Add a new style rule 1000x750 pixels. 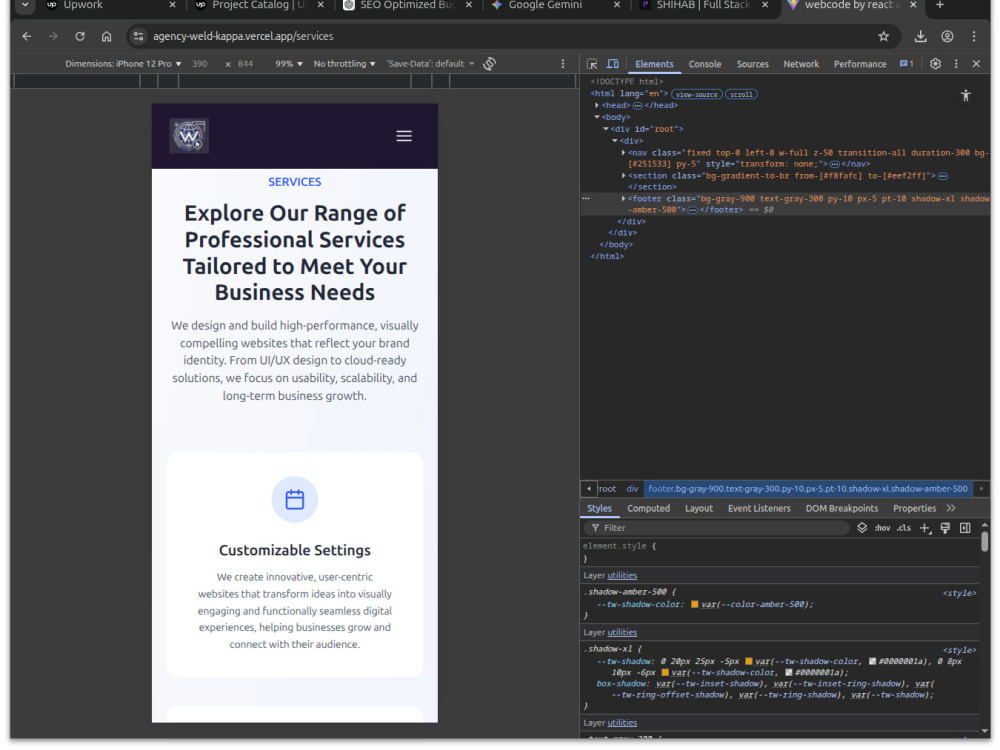[x=925, y=528]
